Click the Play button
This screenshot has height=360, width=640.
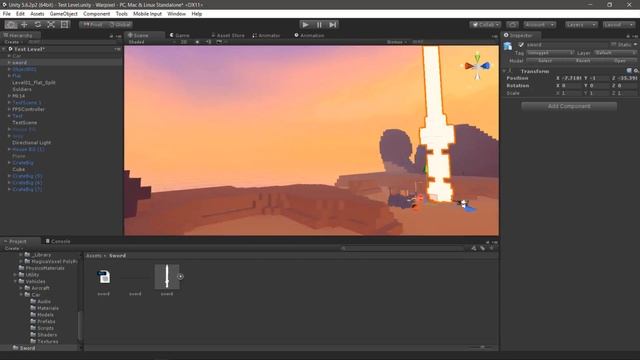(305, 24)
